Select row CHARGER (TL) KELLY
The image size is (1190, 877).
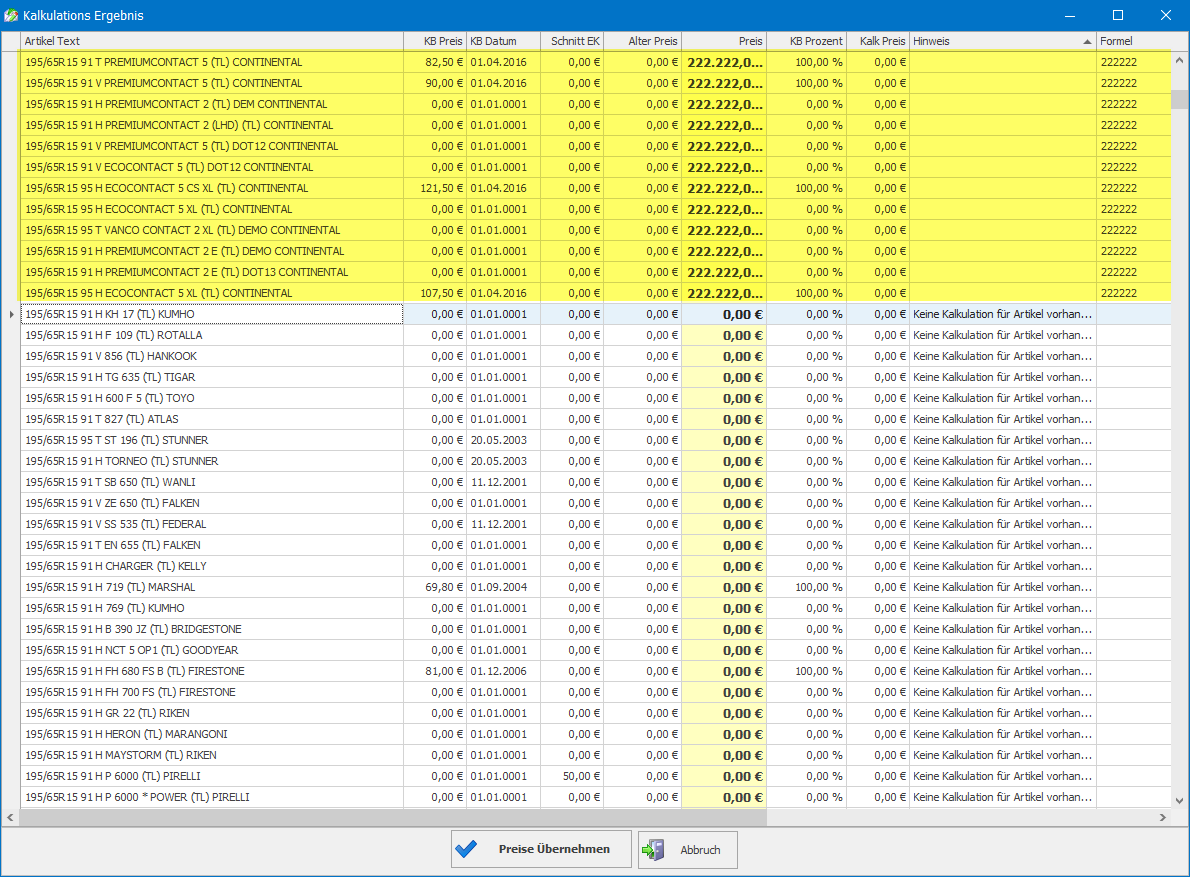(x=596, y=566)
